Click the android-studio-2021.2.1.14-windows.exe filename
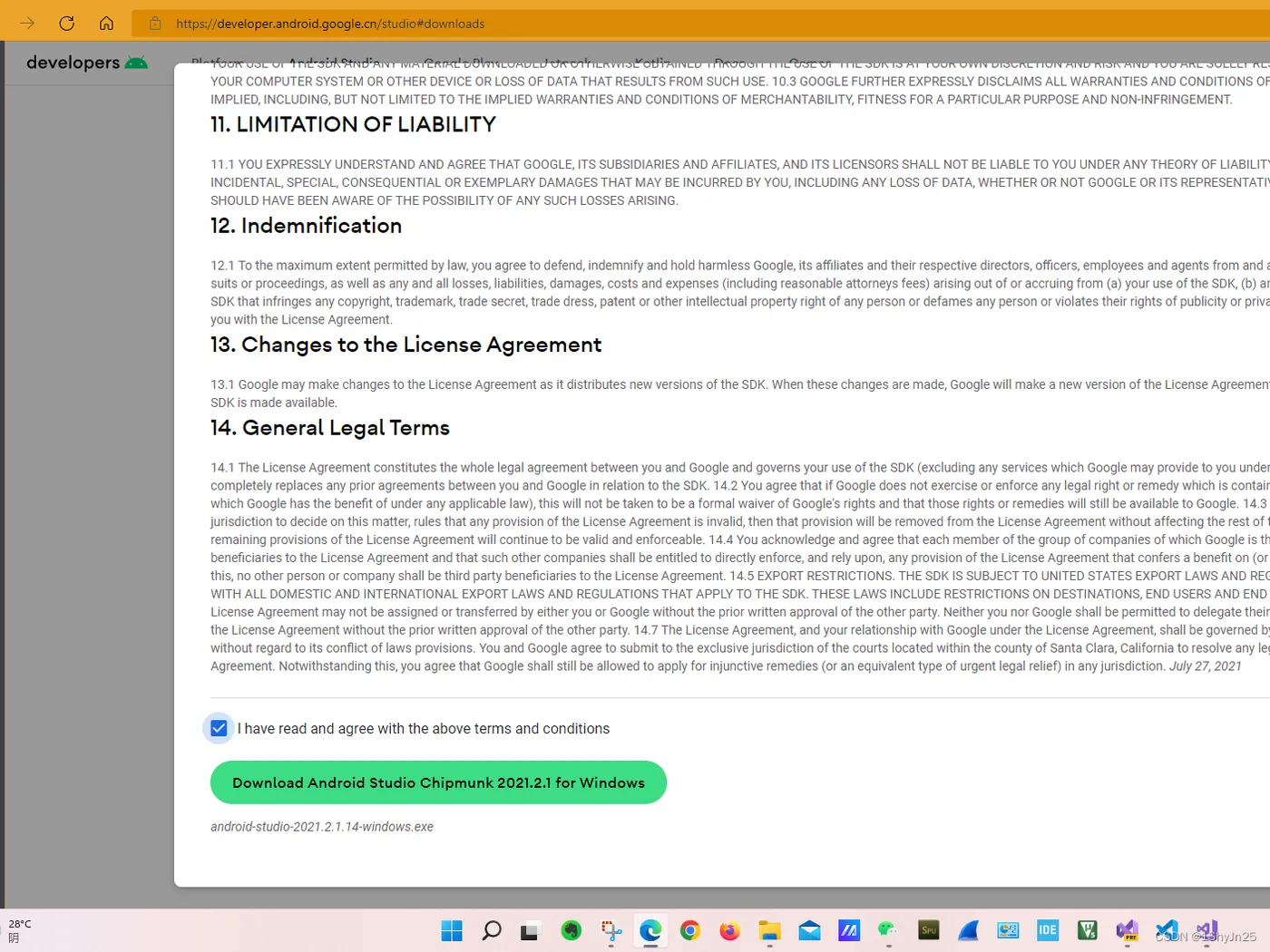Viewport: 1270px width, 952px height. click(x=322, y=827)
